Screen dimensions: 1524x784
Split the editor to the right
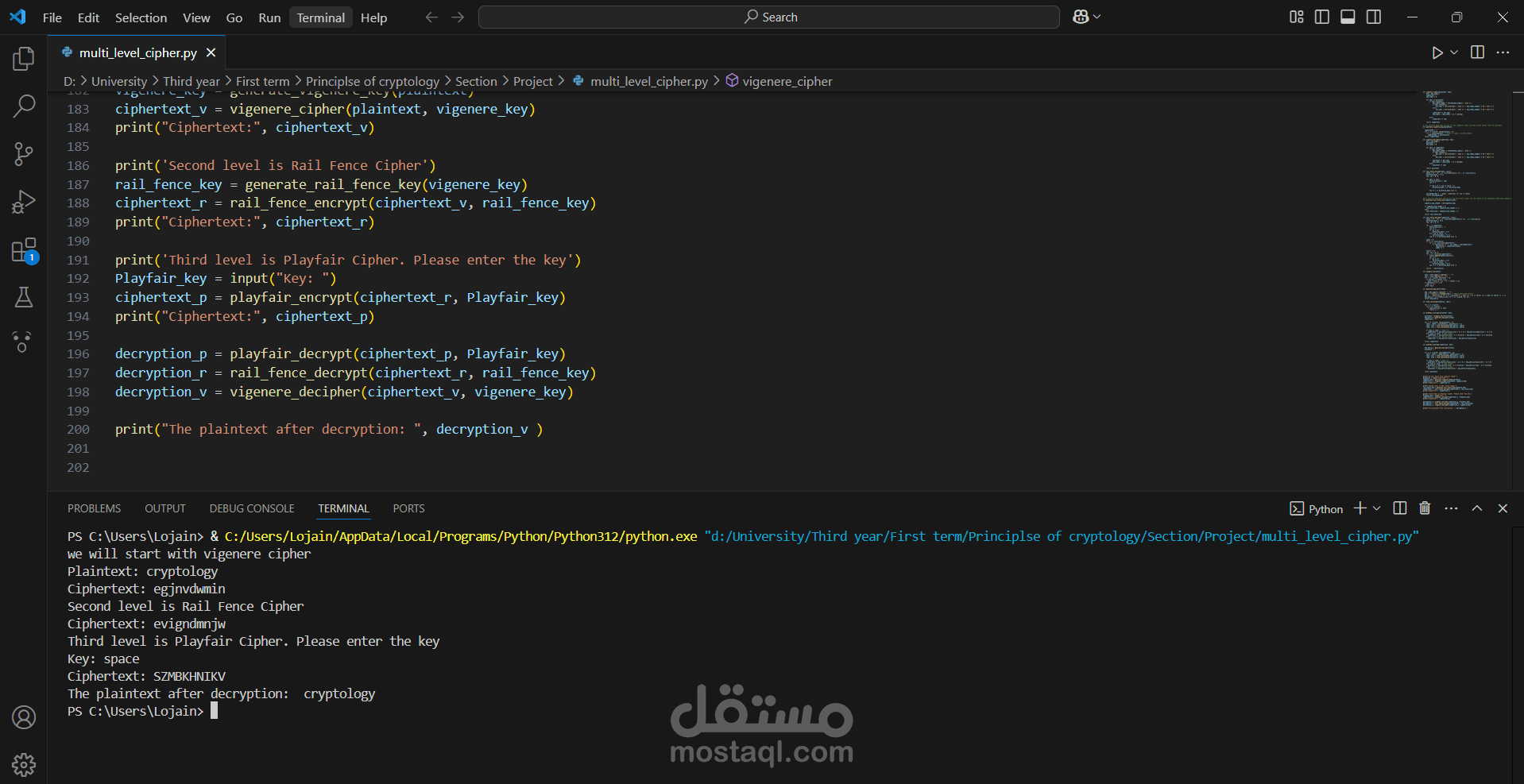(1477, 52)
